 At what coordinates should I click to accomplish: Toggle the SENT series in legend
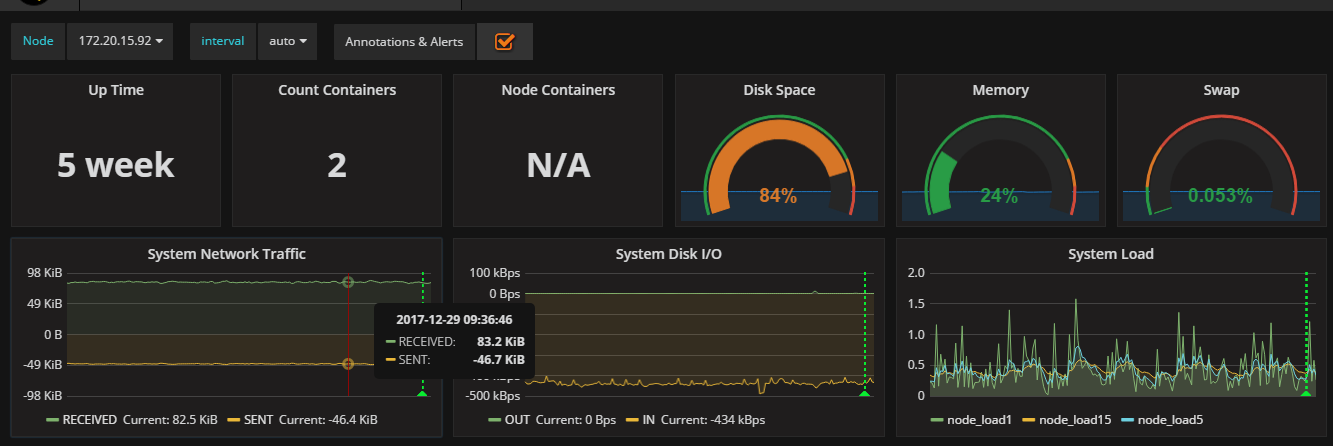click(258, 419)
